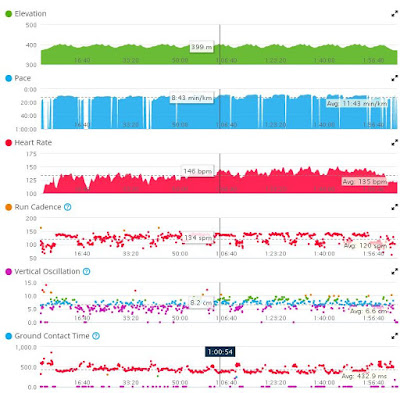Expand the Elevation chart to fullscreen

coord(394,14)
